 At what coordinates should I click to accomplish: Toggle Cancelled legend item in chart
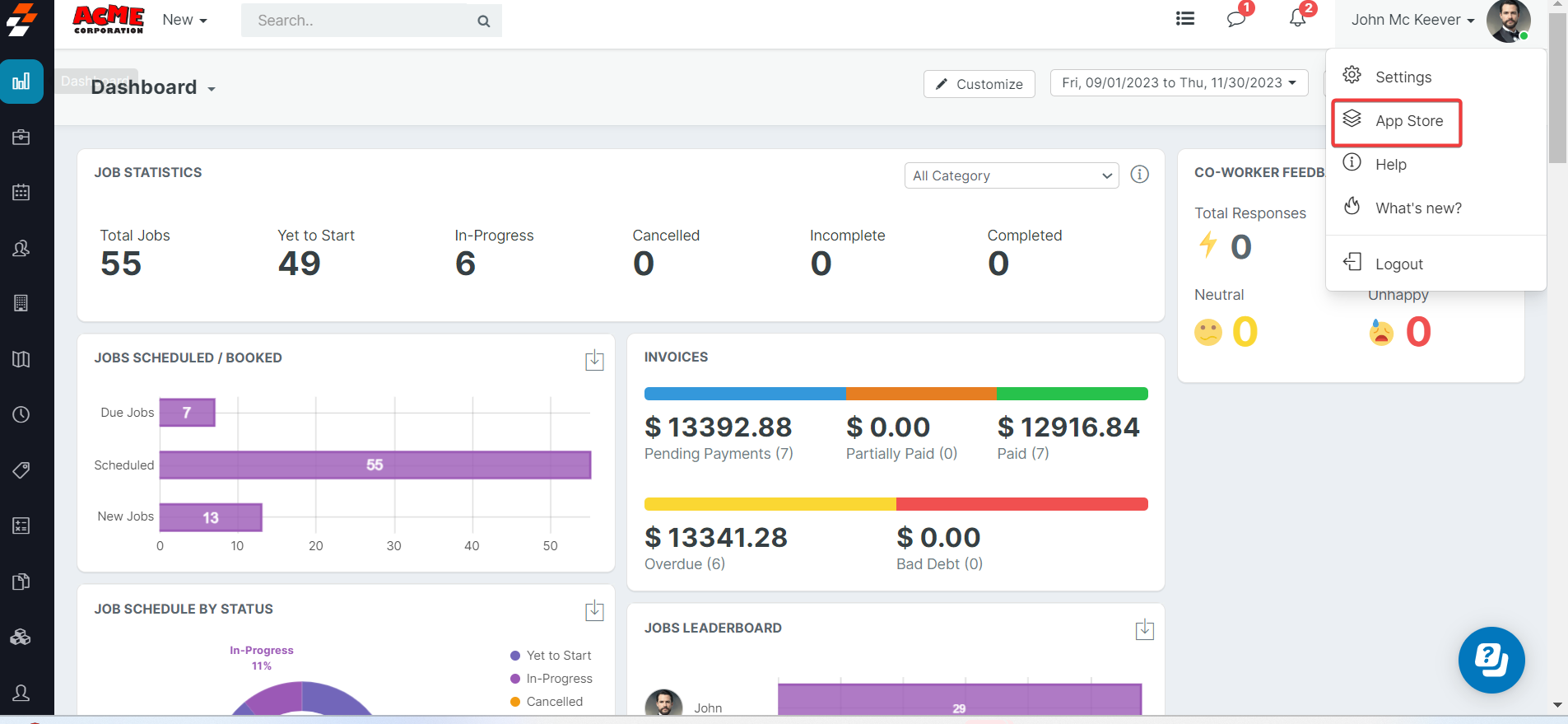click(554, 702)
